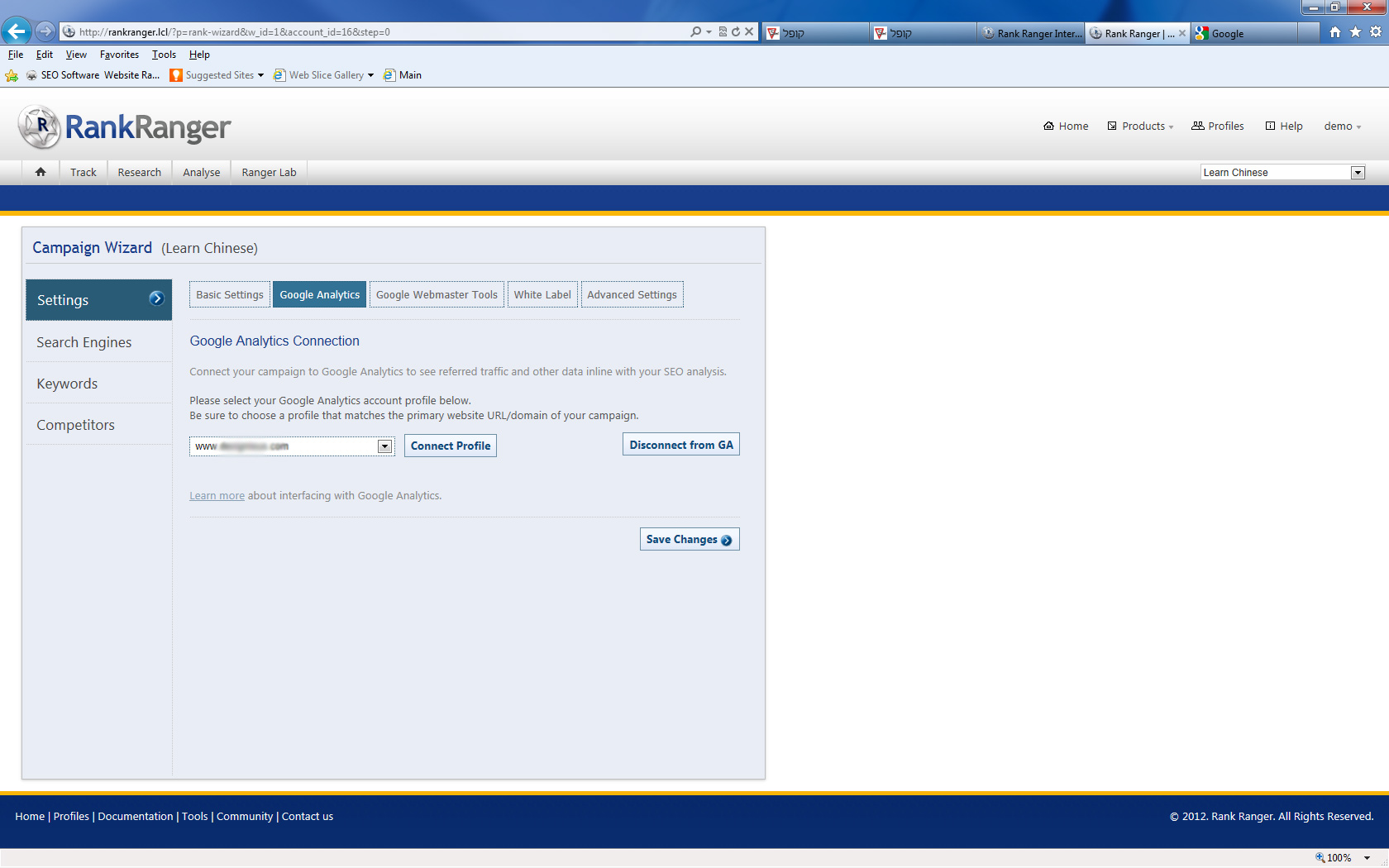
Task: Open the footer Tools link
Action: 195,817
